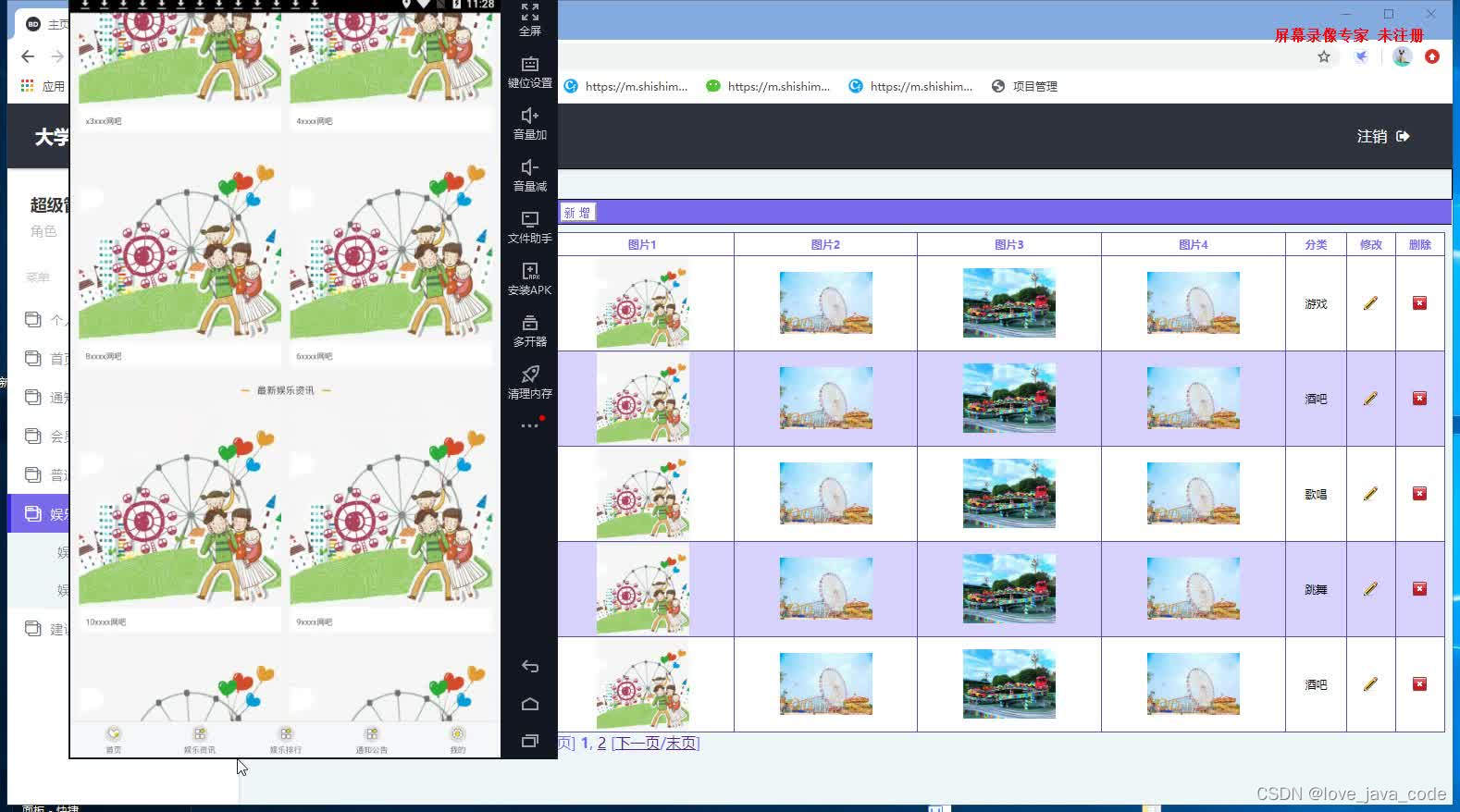Delete the 跳舞 row
This screenshot has height=812, width=1460.
pos(1419,589)
